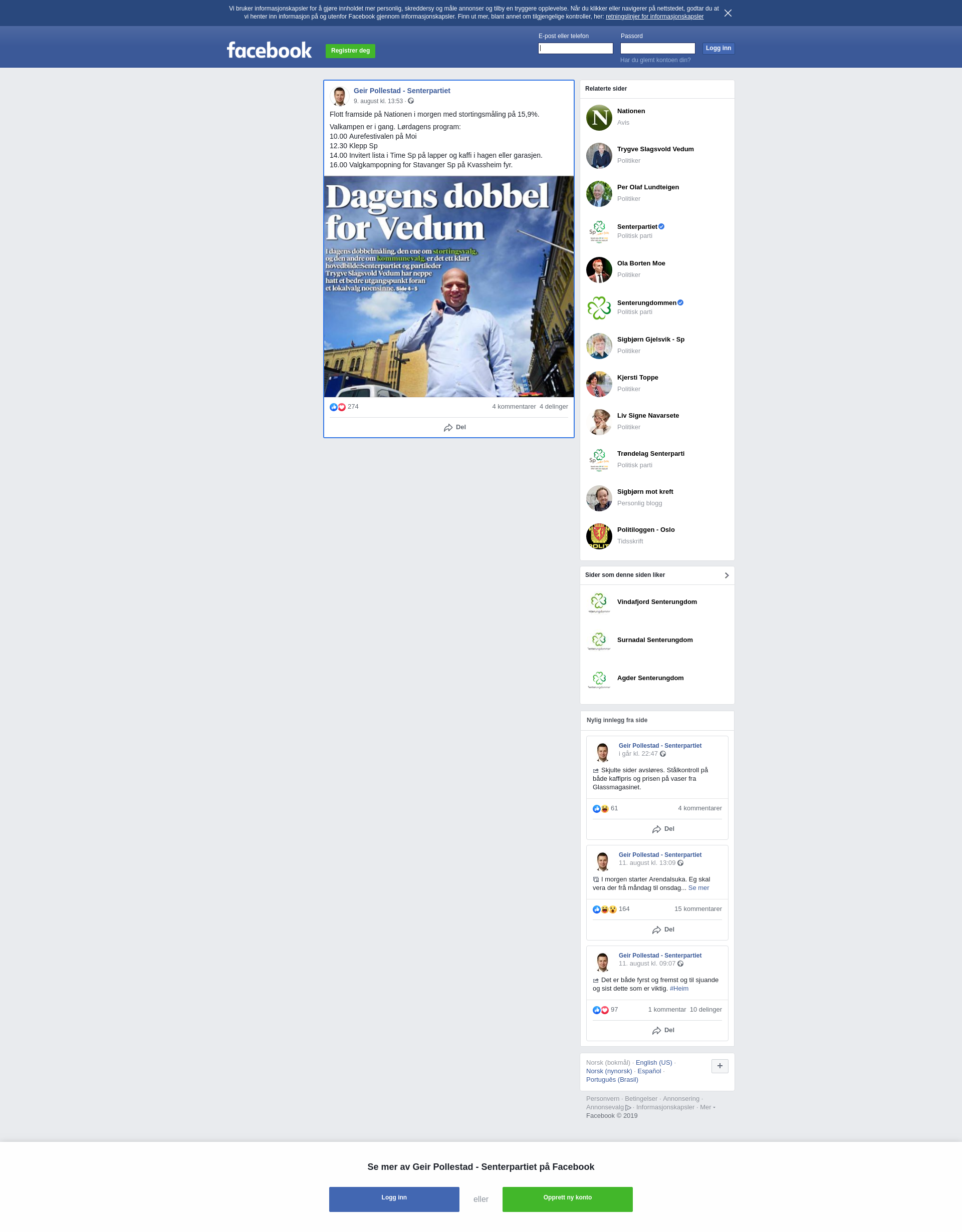Click the like reaction icon with 274
This screenshot has height=1232, width=962.
coord(334,407)
